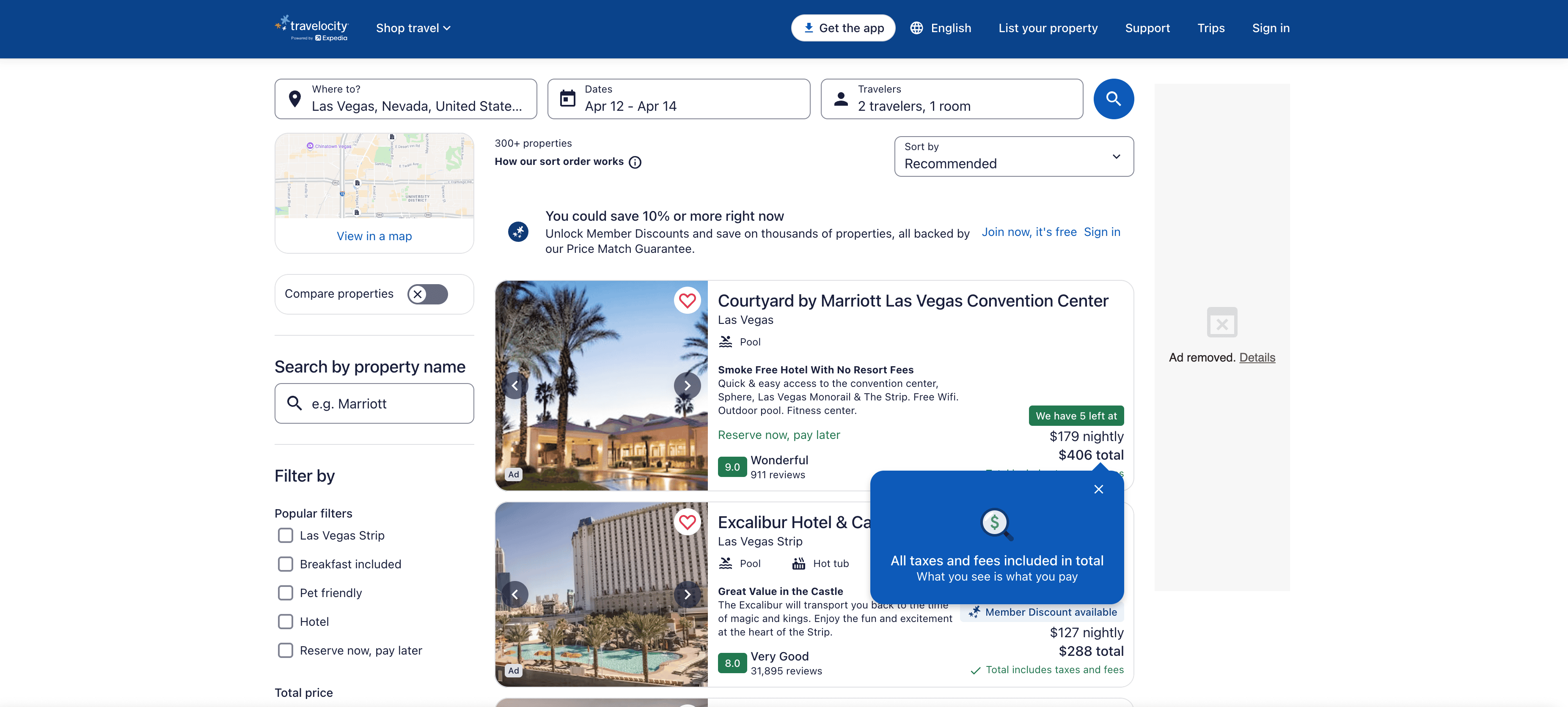Screen dimensions: 1568x707
Task: Close the taxes and fees tooltip
Action: (x=1098, y=489)
